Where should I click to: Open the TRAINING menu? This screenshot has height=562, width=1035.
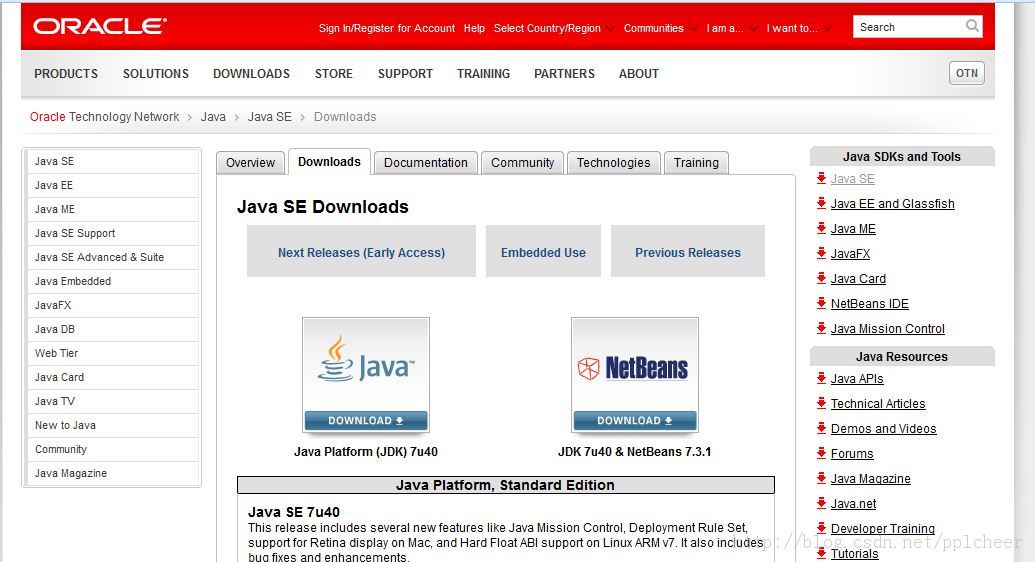tap(483, 74)
